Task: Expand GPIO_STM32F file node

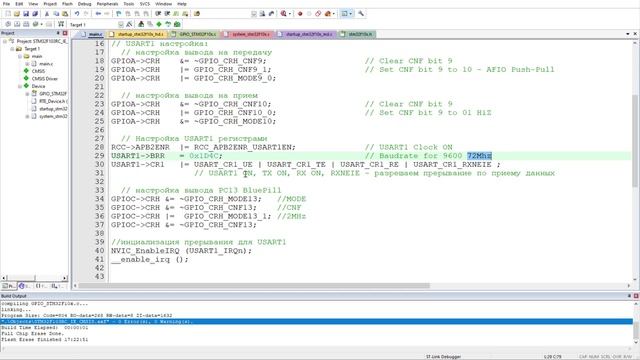Action: pyautogui.click(x=27, y=93)
